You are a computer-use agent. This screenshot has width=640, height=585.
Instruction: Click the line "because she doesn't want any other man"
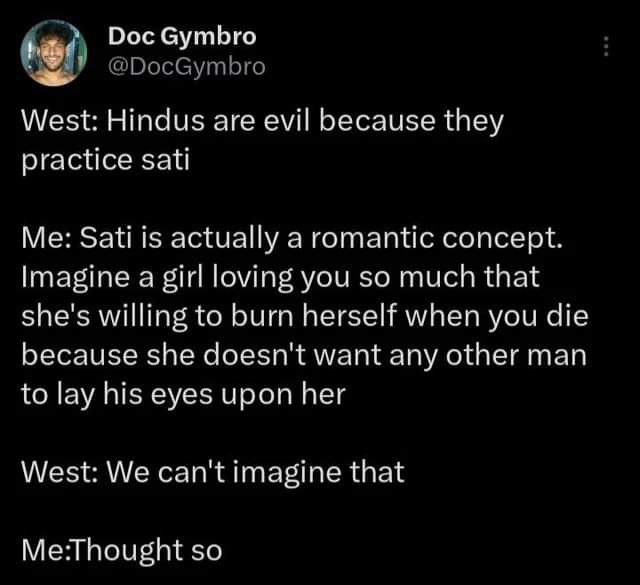coord(304,355)
